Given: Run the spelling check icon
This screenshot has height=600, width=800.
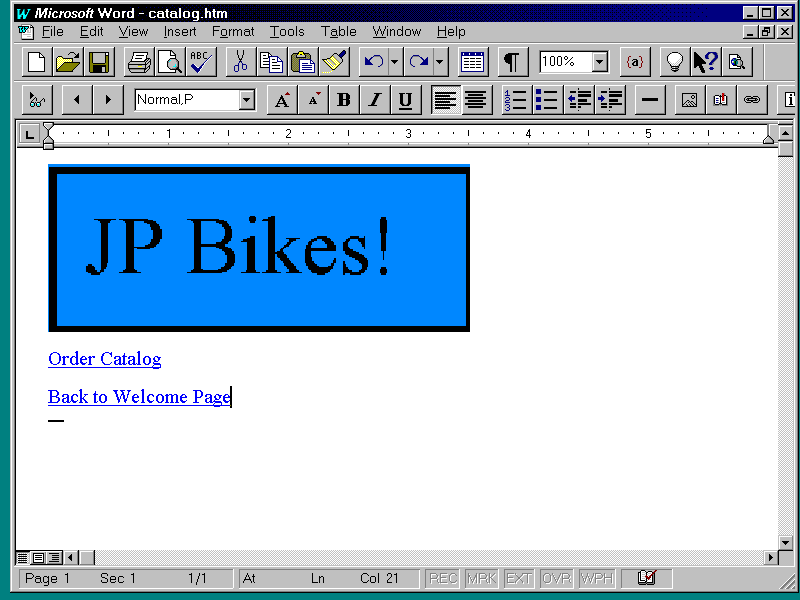Looking at the screenshot, I should point(201,62).
